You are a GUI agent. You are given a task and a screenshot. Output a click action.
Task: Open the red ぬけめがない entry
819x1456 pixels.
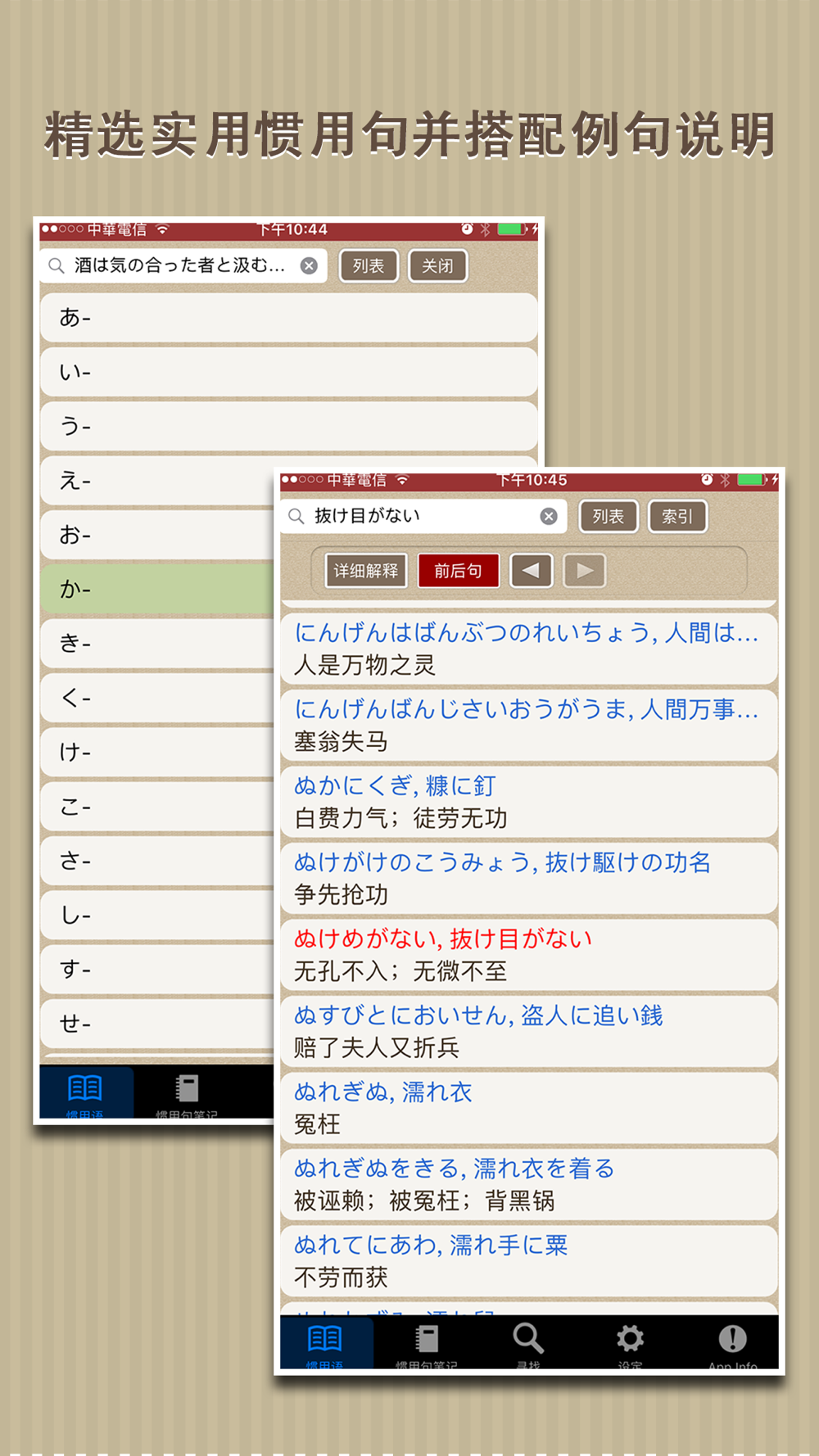click(529, 954)
